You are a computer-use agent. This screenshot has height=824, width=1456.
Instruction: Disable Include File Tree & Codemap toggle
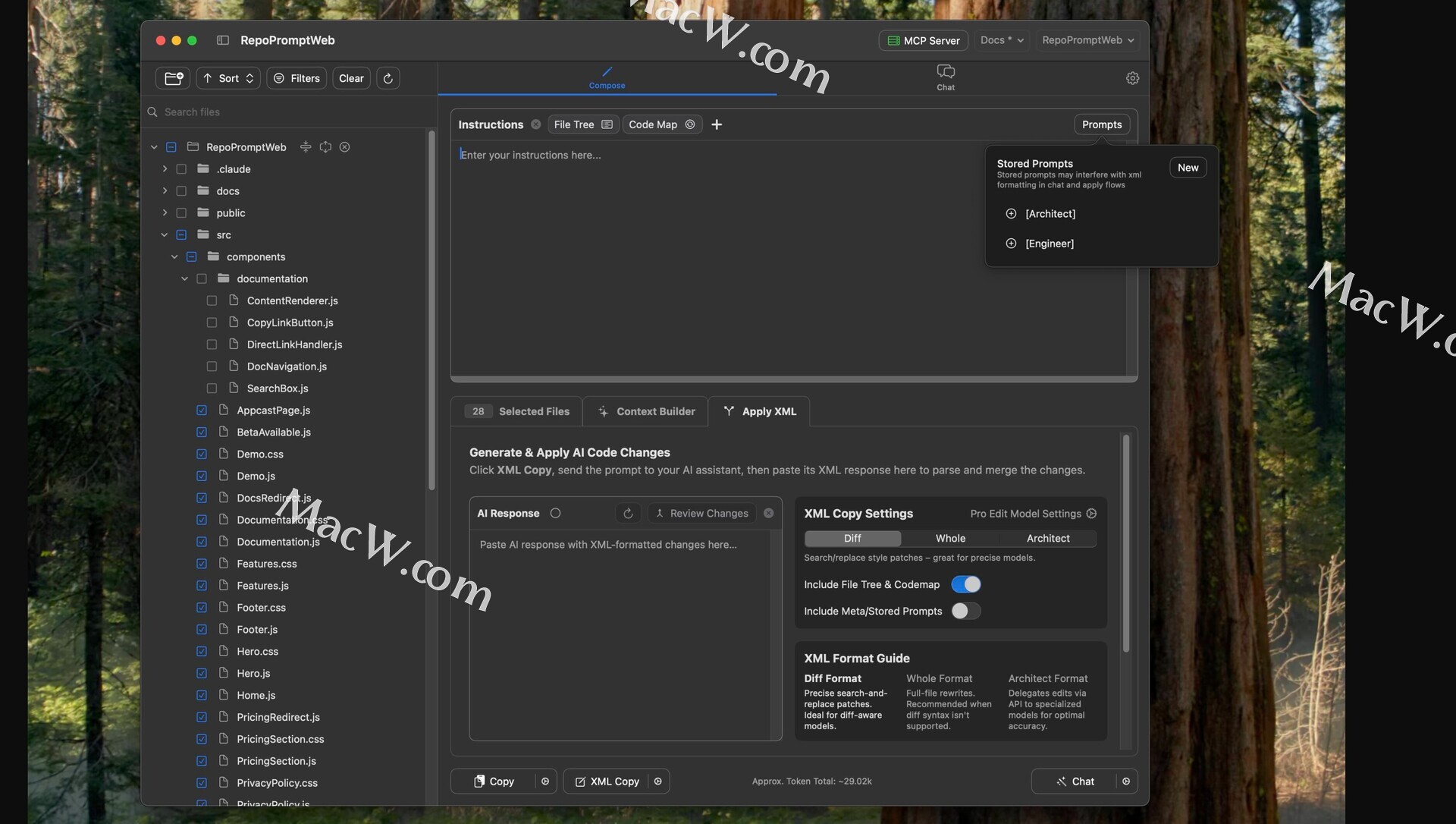pos(965,584)
